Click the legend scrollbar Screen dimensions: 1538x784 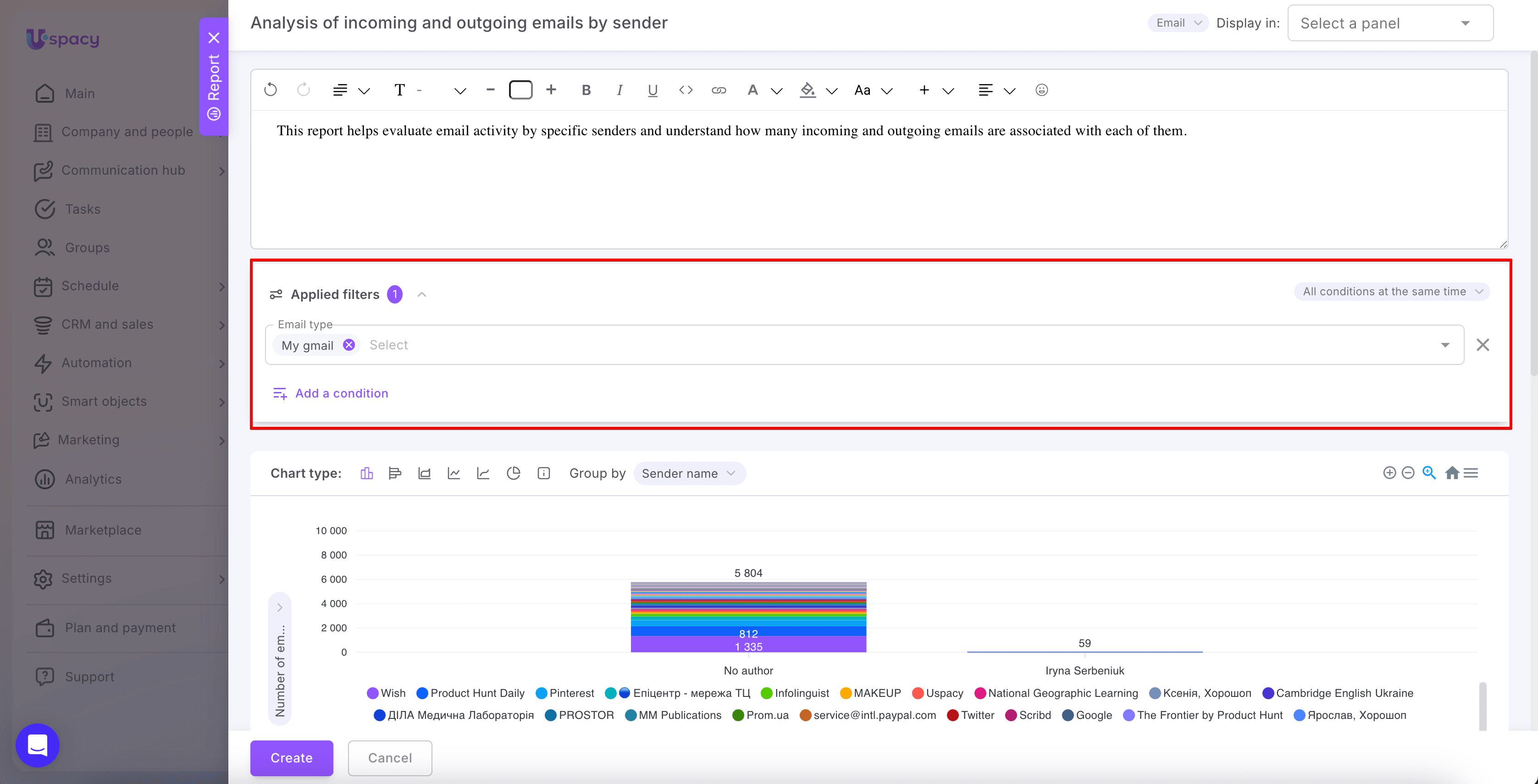pos(1483,706)
